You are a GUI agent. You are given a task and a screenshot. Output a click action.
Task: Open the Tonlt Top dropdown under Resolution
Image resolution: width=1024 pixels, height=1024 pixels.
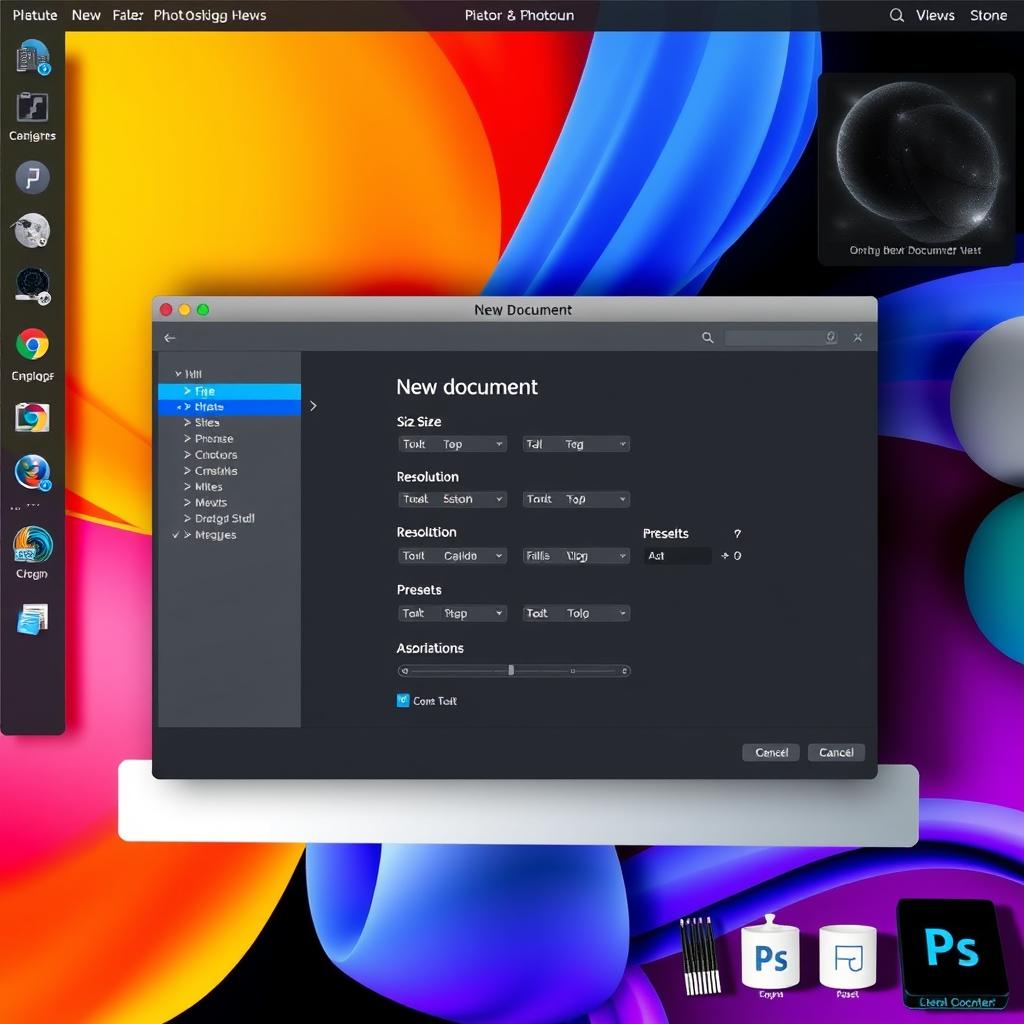(x=576, y=499)
